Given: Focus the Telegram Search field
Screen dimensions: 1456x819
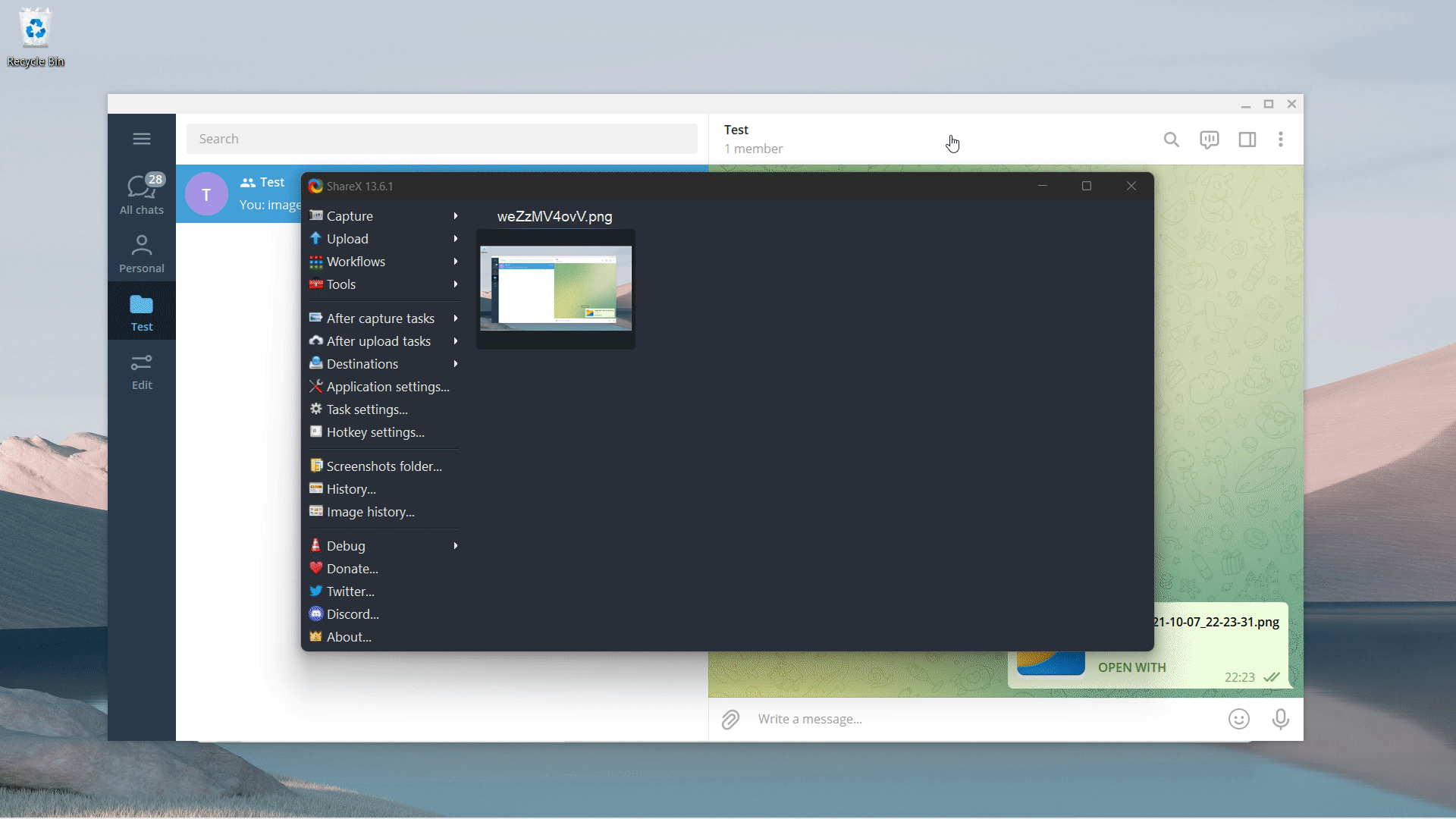Looking at the screenshot, I should click(x=441, y=139).
